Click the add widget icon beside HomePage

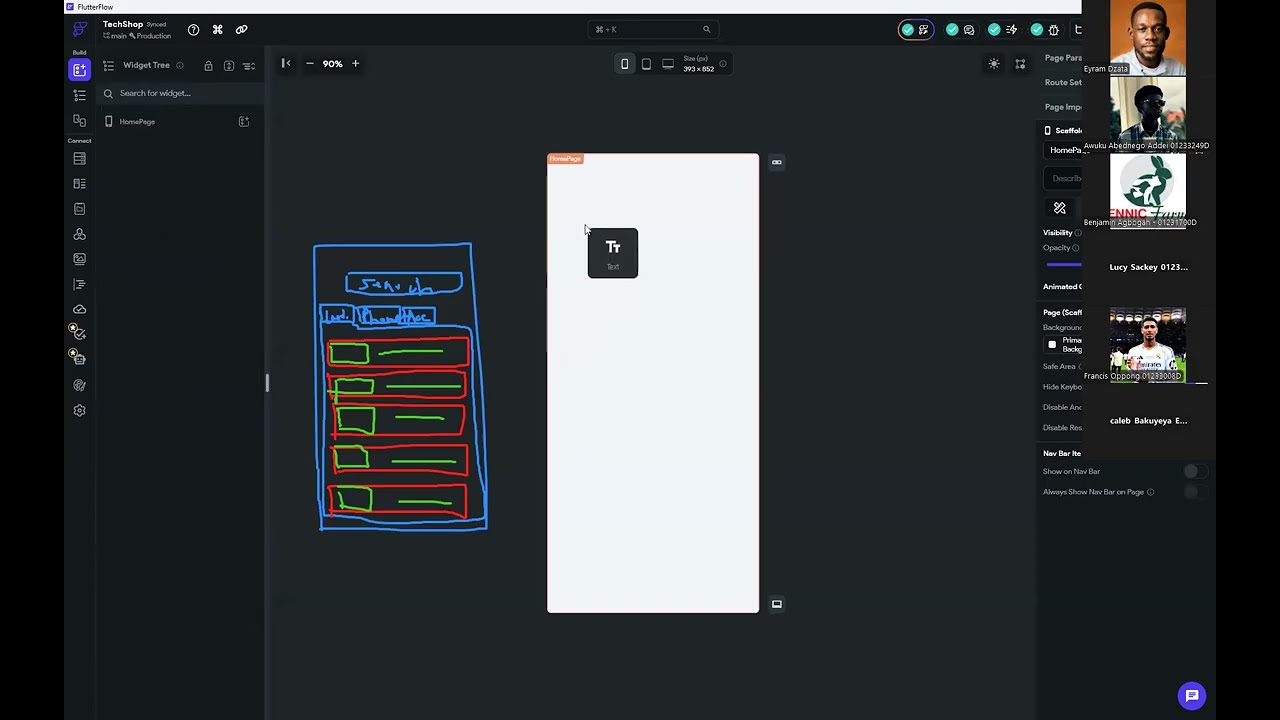[243, 122]
